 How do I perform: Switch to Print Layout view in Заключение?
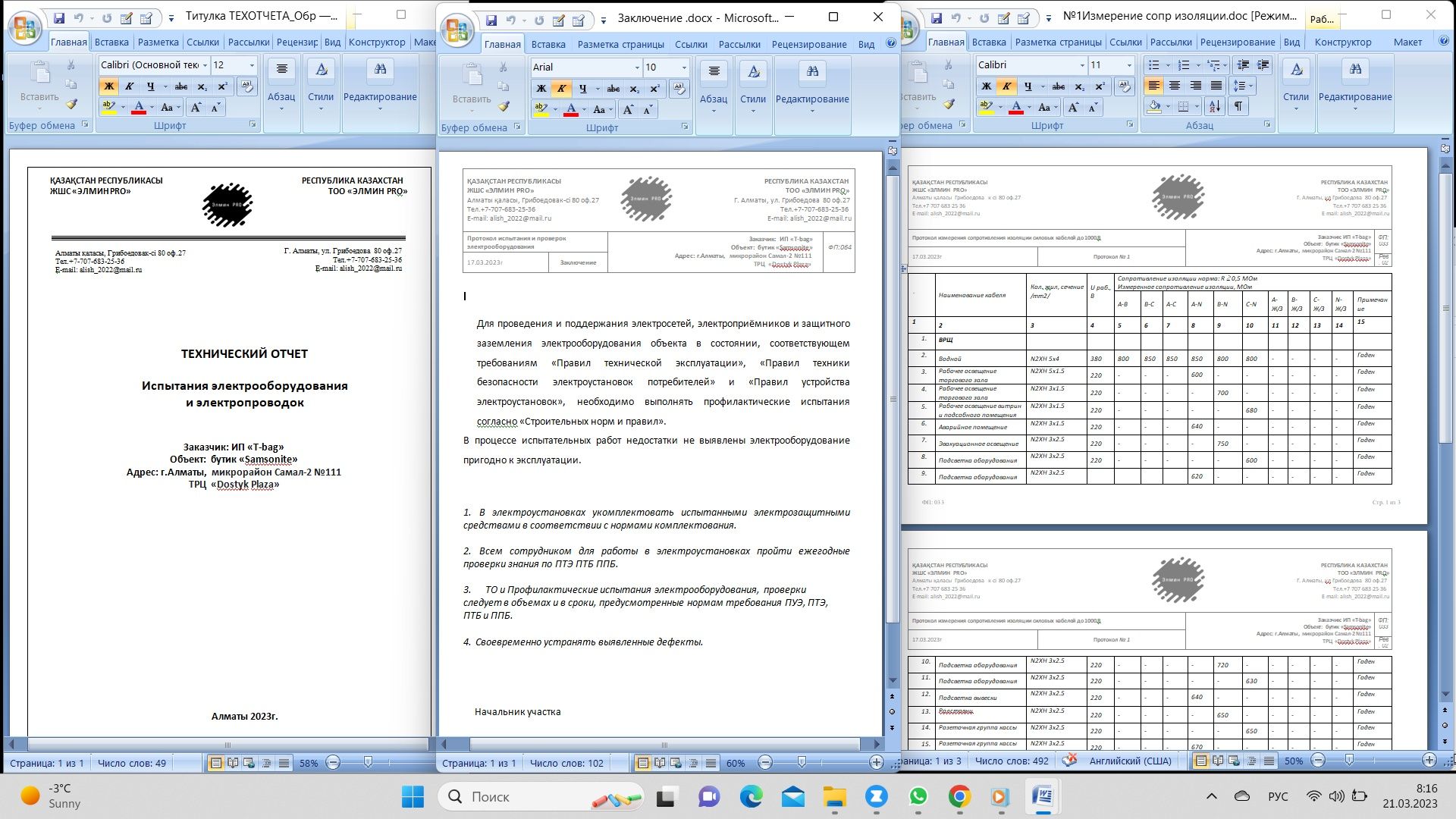tap(643, 763)
